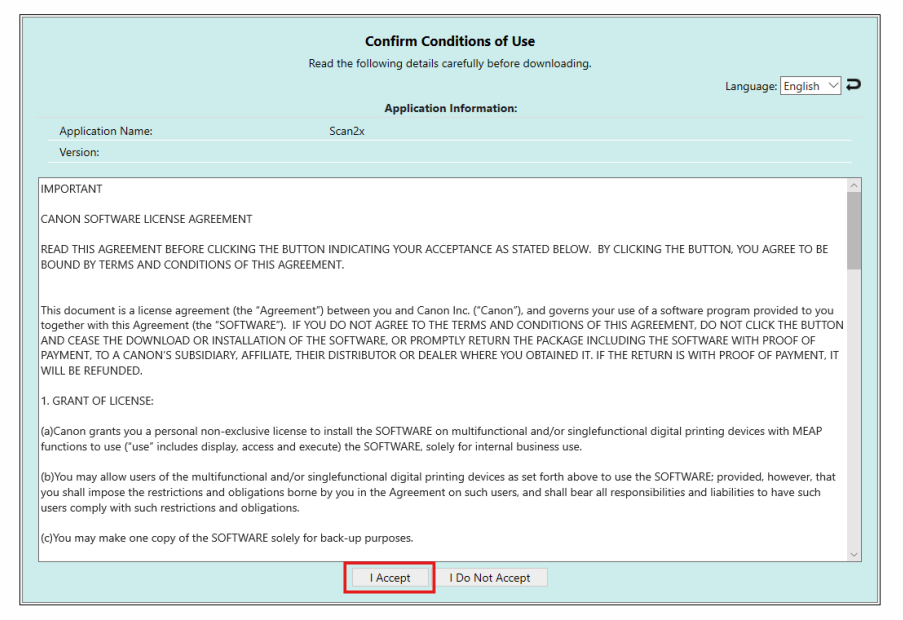Click the 'Language:' label text
The width and height of the screenshot is (903, 620).
751,86
